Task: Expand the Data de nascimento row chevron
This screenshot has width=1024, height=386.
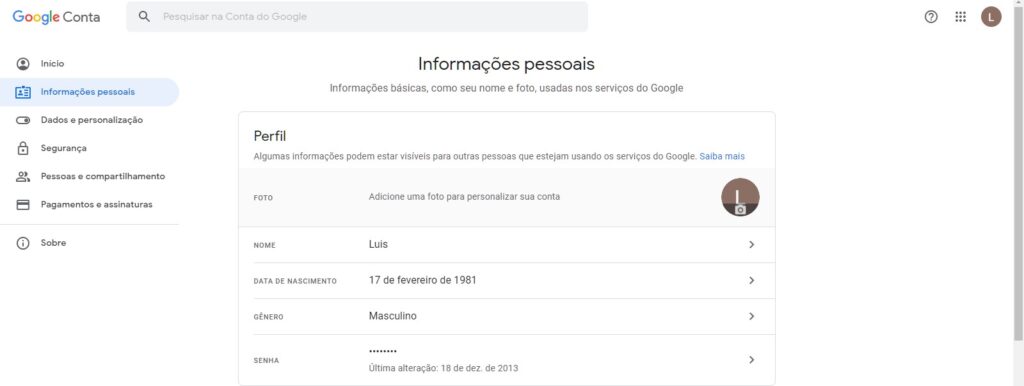Action: [x=751, y=280]
